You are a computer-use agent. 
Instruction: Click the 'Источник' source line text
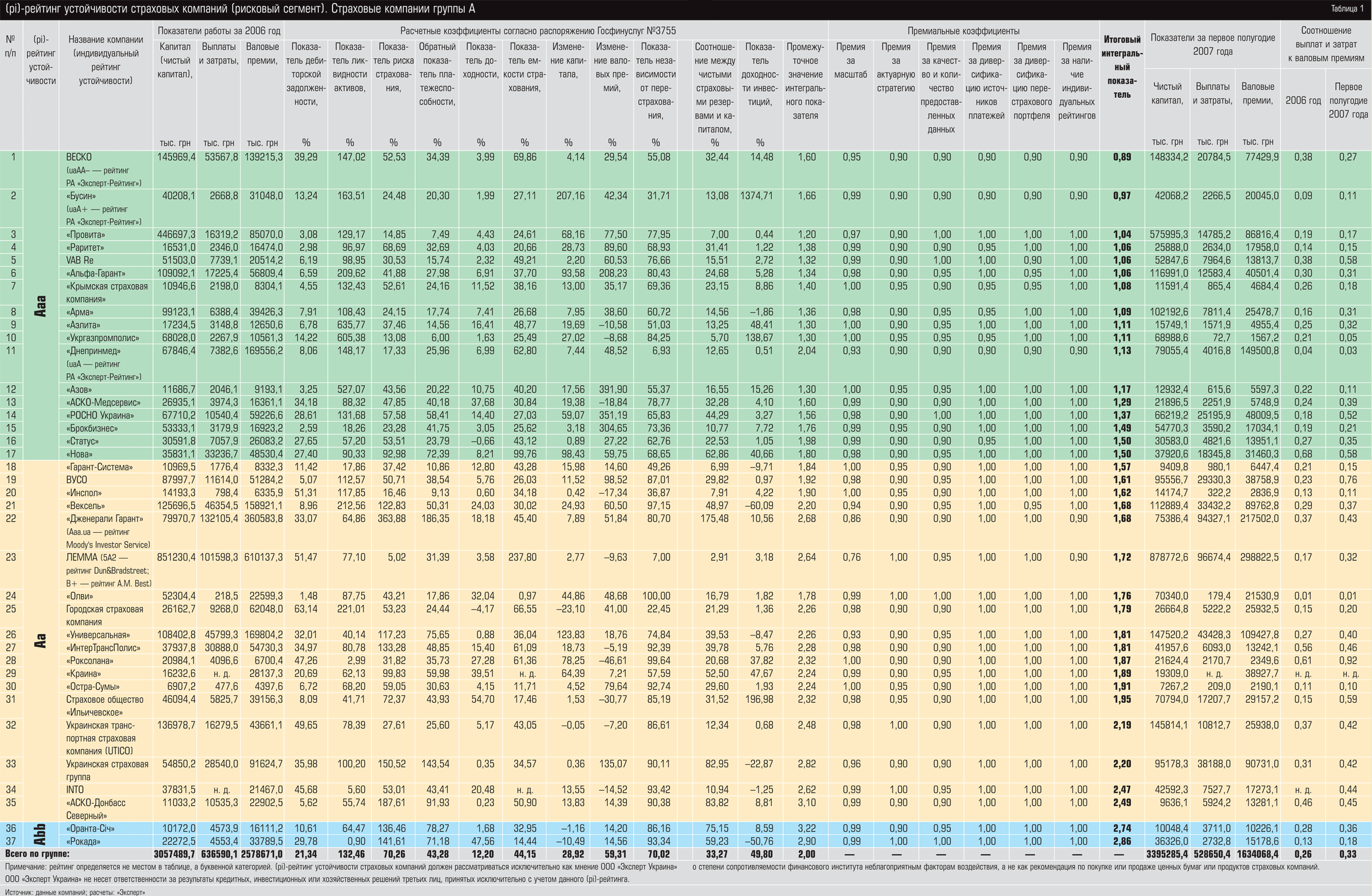point(75,892)
